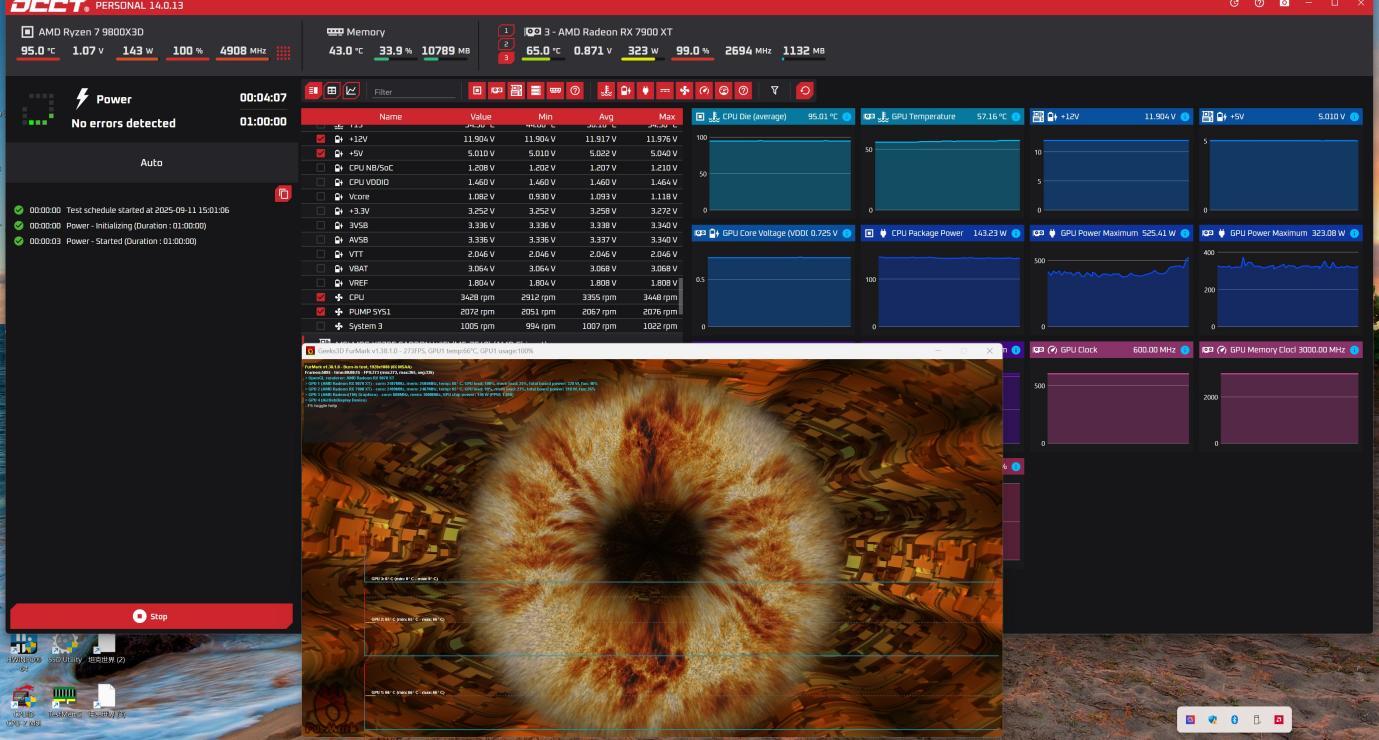Open CPU core details grid icon
The height and width of the screenshot is (740, 1379).
point(283,52)
